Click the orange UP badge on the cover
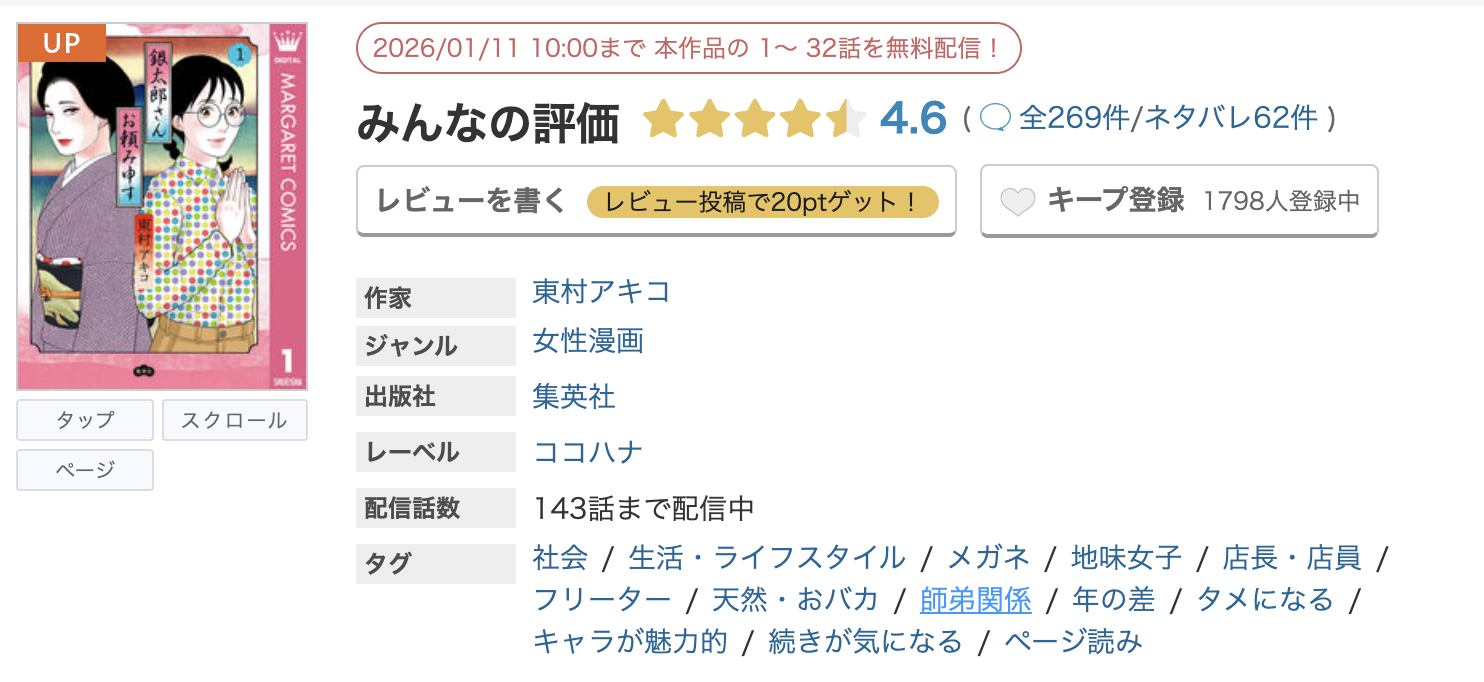1484x682 pixels. (61, 43)
